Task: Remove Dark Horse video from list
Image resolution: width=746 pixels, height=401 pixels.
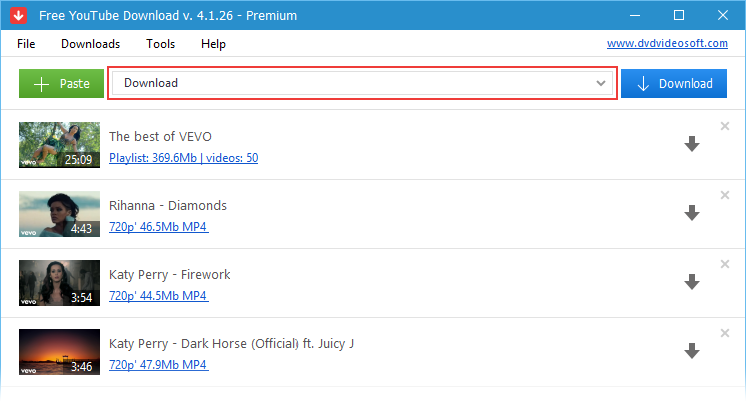Action: click(725, 333)
